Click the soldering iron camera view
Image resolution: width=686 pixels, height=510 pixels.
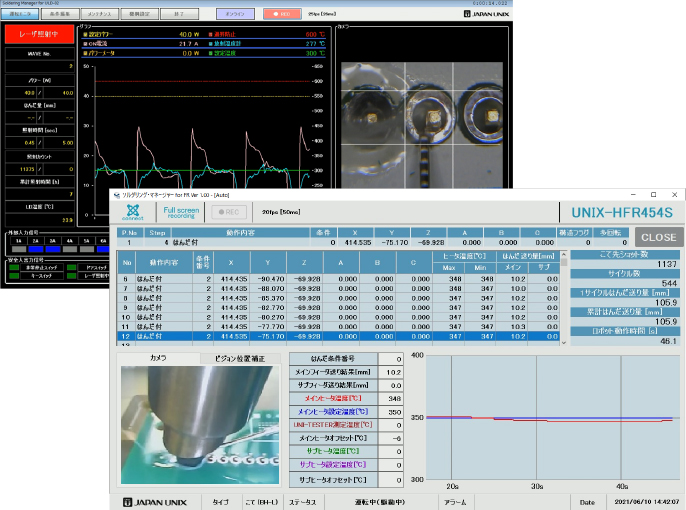pyautogui.click(x=200, y=425)
